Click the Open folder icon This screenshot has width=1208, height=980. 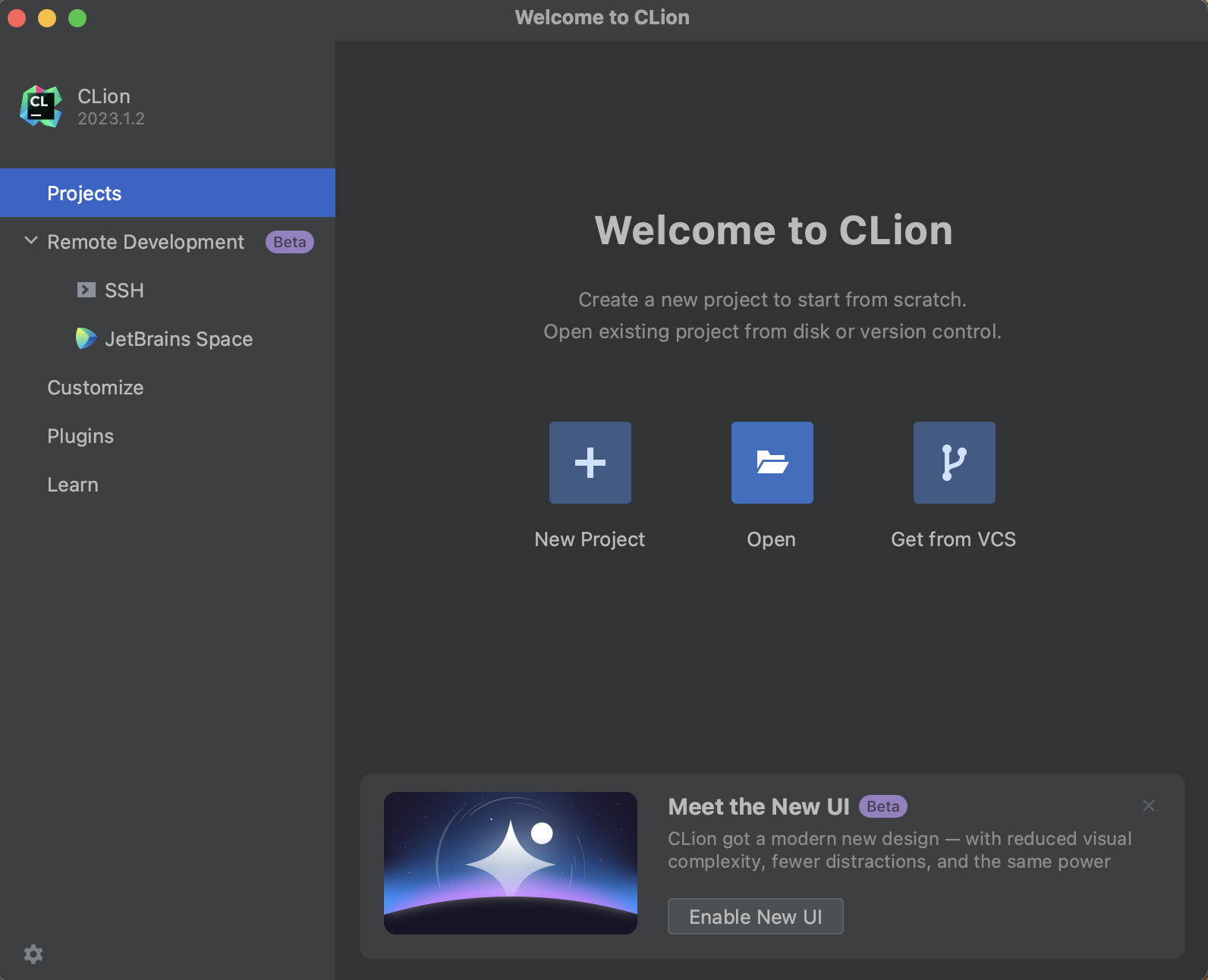[x=772, y=463]
